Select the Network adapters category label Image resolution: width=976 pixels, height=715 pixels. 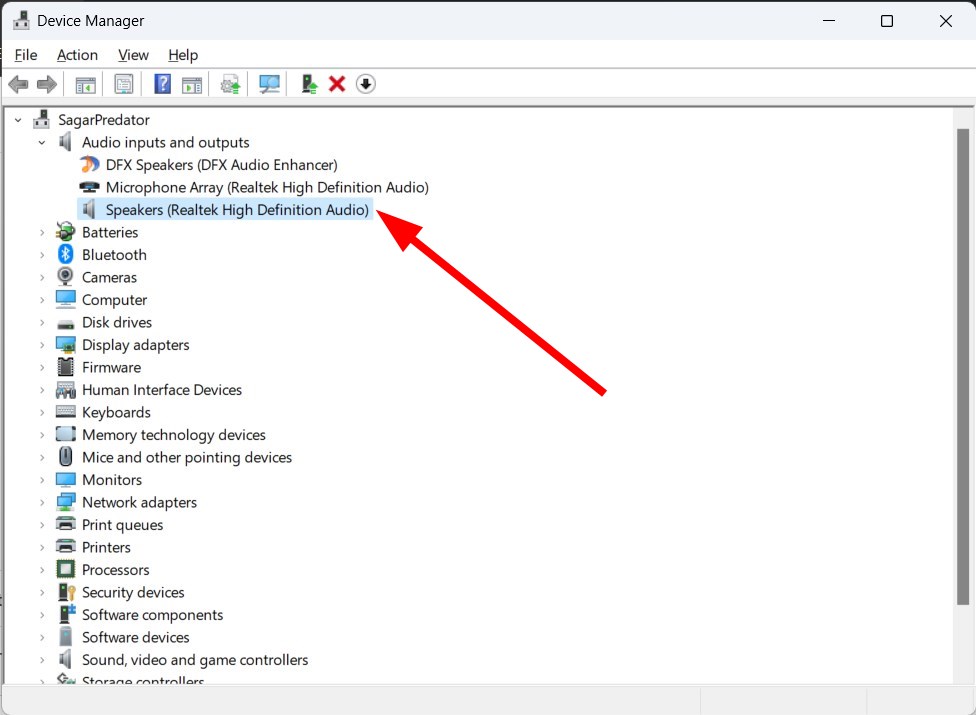(x=139, y=502)
